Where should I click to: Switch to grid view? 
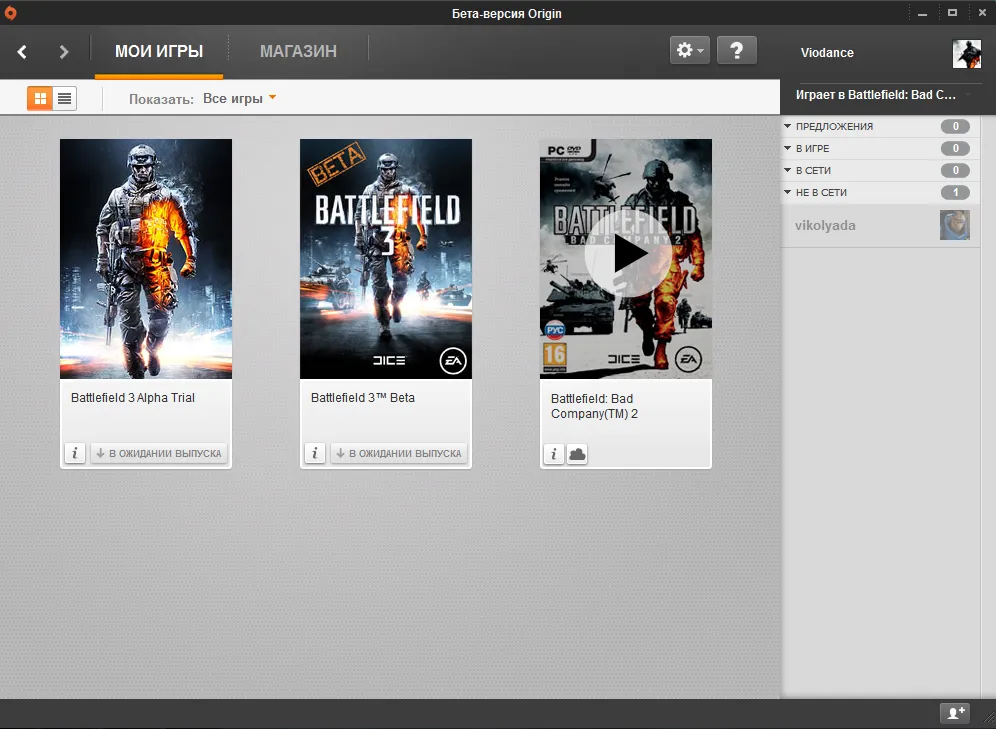(40, 98)
